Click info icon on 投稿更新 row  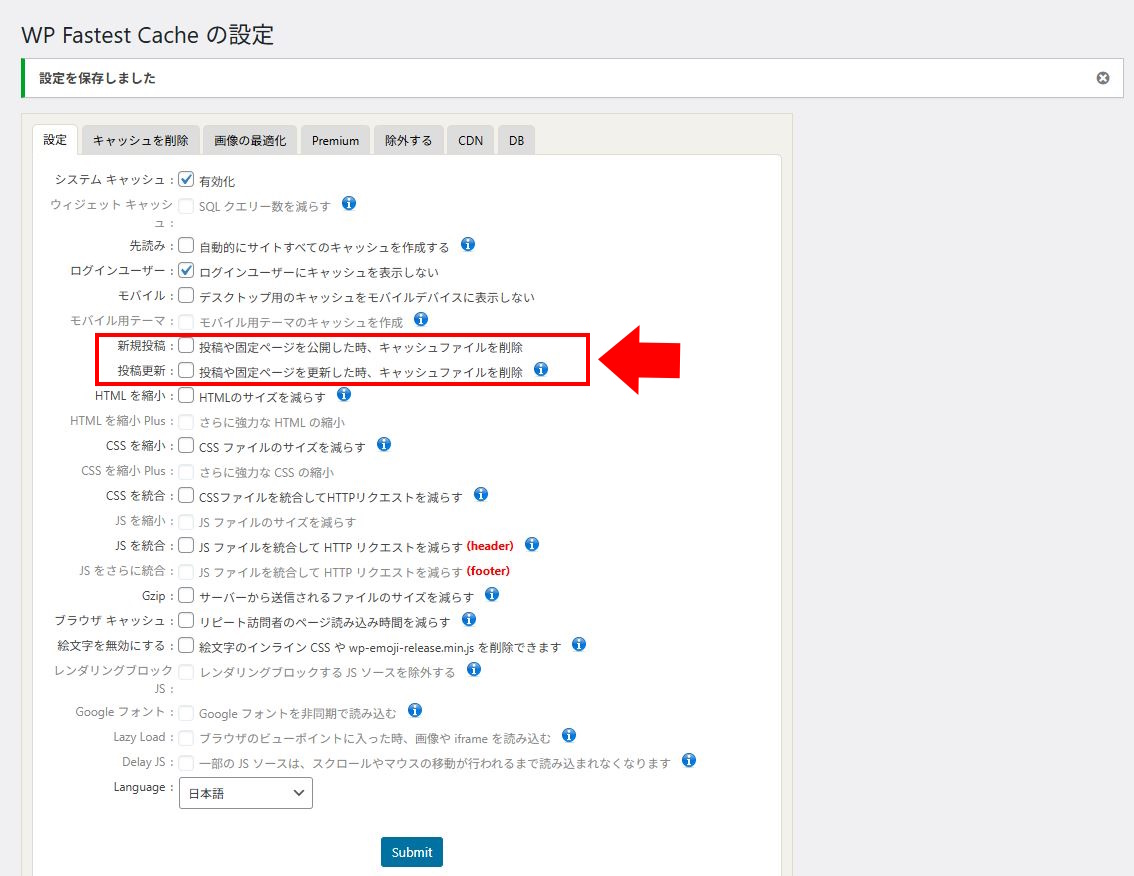click(x=541, y=370)
